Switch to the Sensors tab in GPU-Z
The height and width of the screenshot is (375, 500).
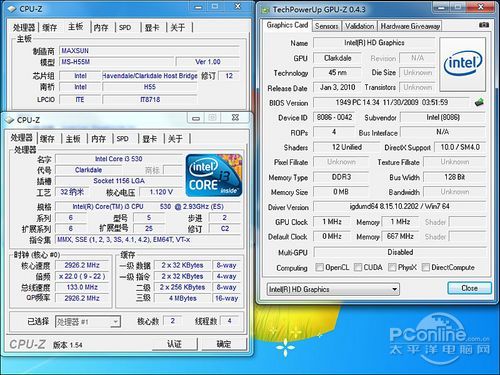326,26
